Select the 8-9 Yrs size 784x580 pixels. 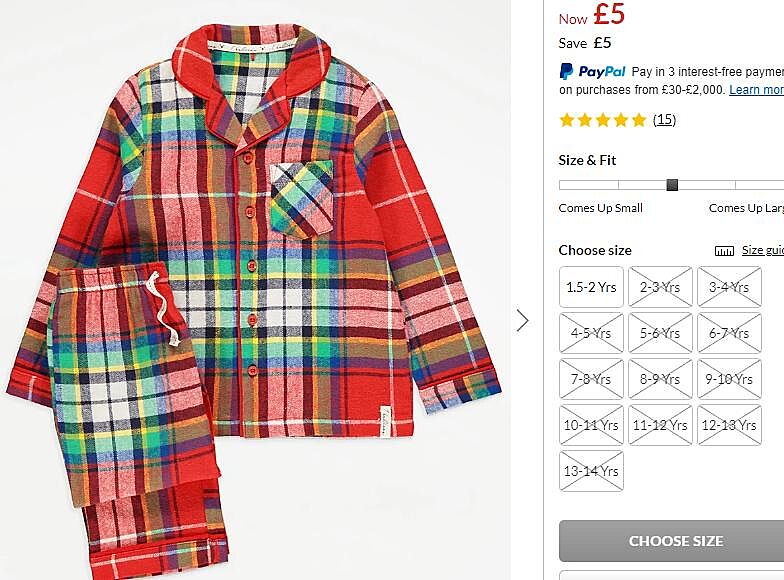tap(660, 379)
